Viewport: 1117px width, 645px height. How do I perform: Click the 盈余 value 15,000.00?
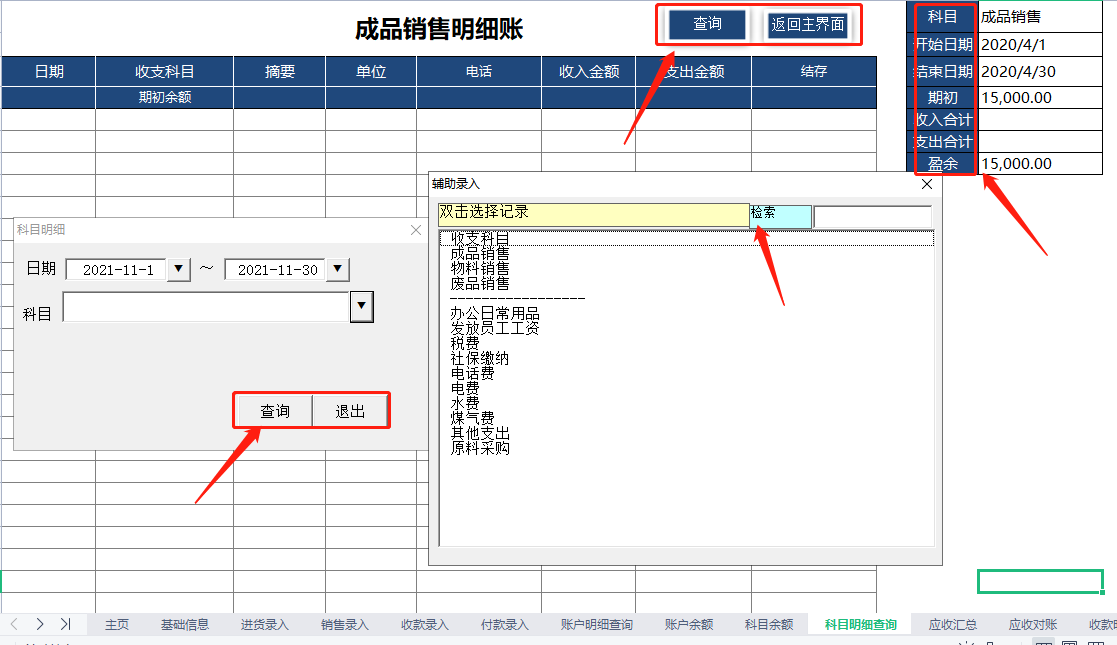coord(1041,164)
